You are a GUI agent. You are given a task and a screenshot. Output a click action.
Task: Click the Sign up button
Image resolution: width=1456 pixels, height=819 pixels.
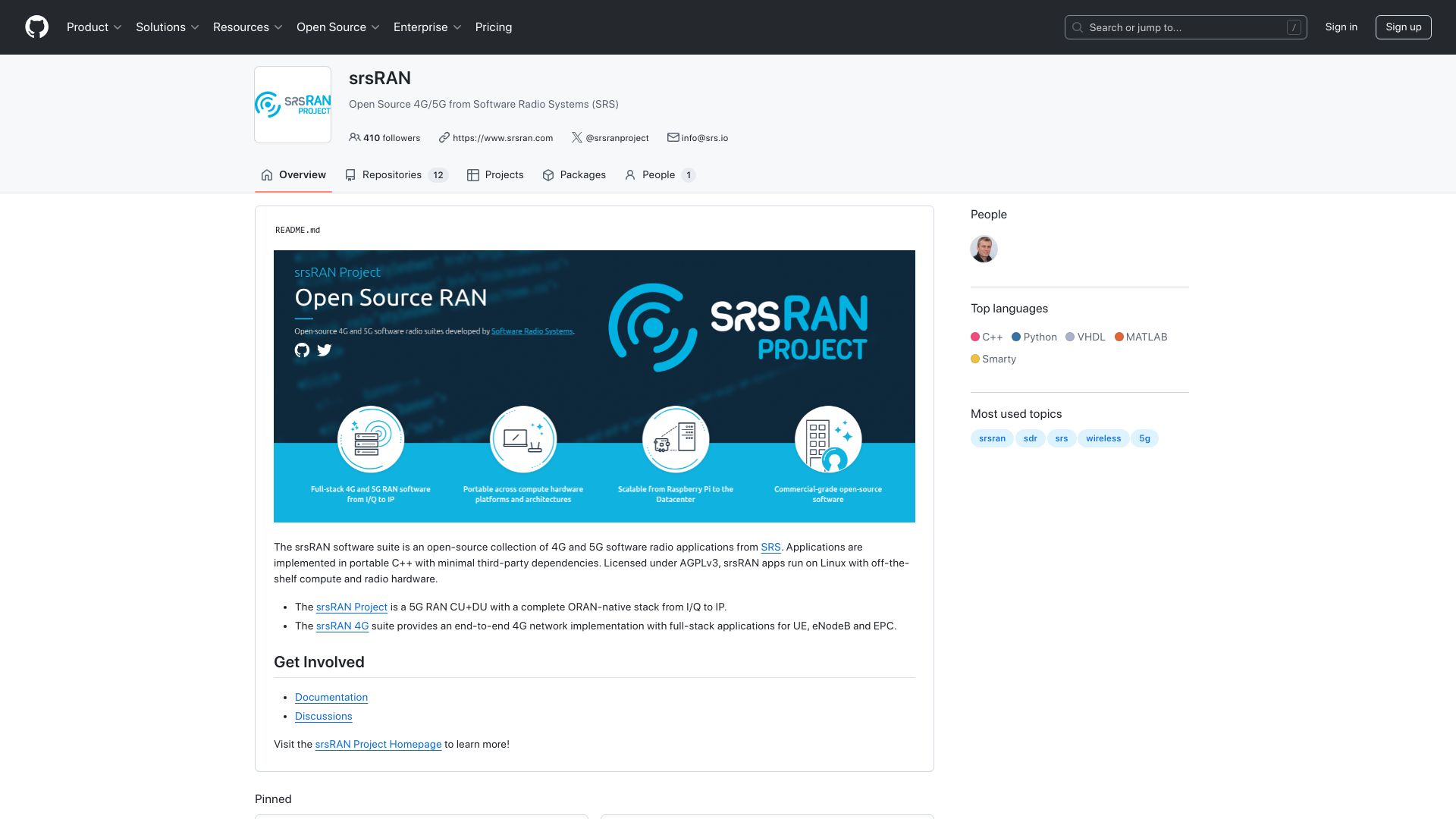tap(1404, 27)
